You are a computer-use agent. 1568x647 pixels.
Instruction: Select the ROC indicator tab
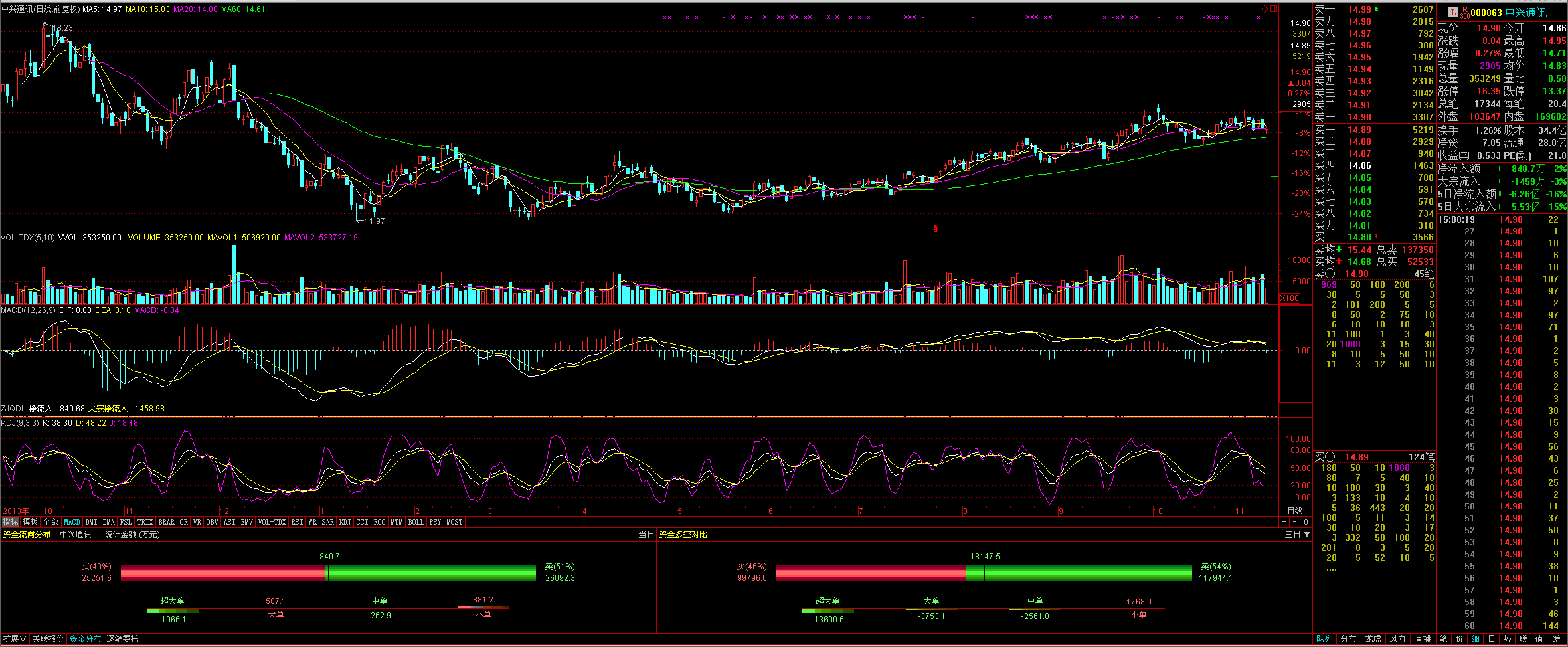pos(379,522)
